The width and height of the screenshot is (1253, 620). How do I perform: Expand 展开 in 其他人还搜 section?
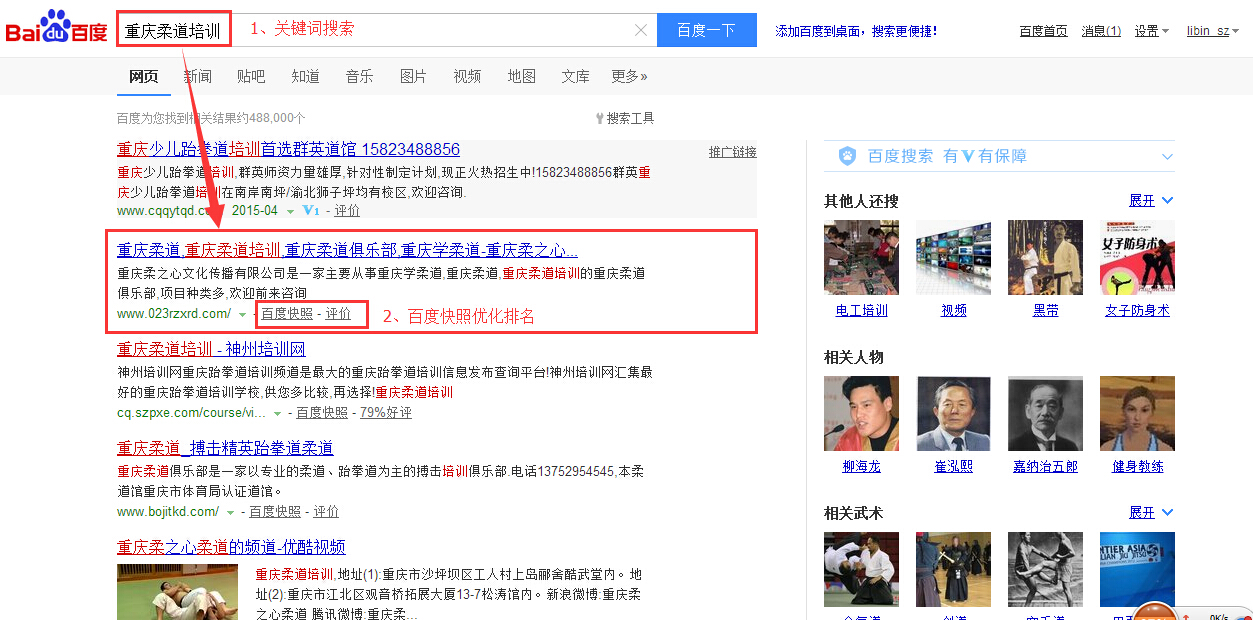(x=1151, y=201)
